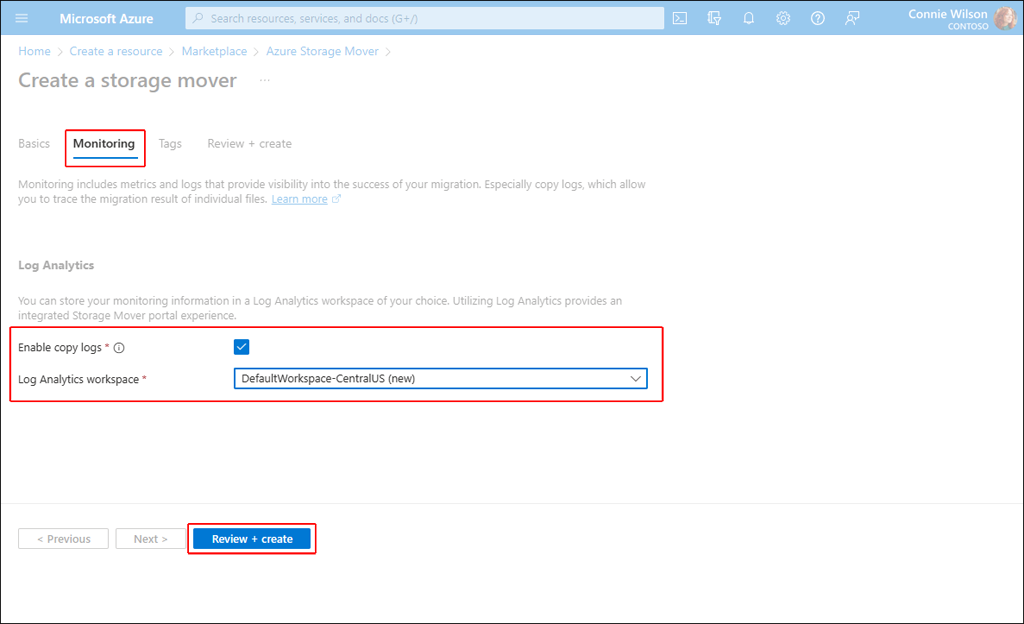
Task: Click the Next button
Action: coord(151,539)
